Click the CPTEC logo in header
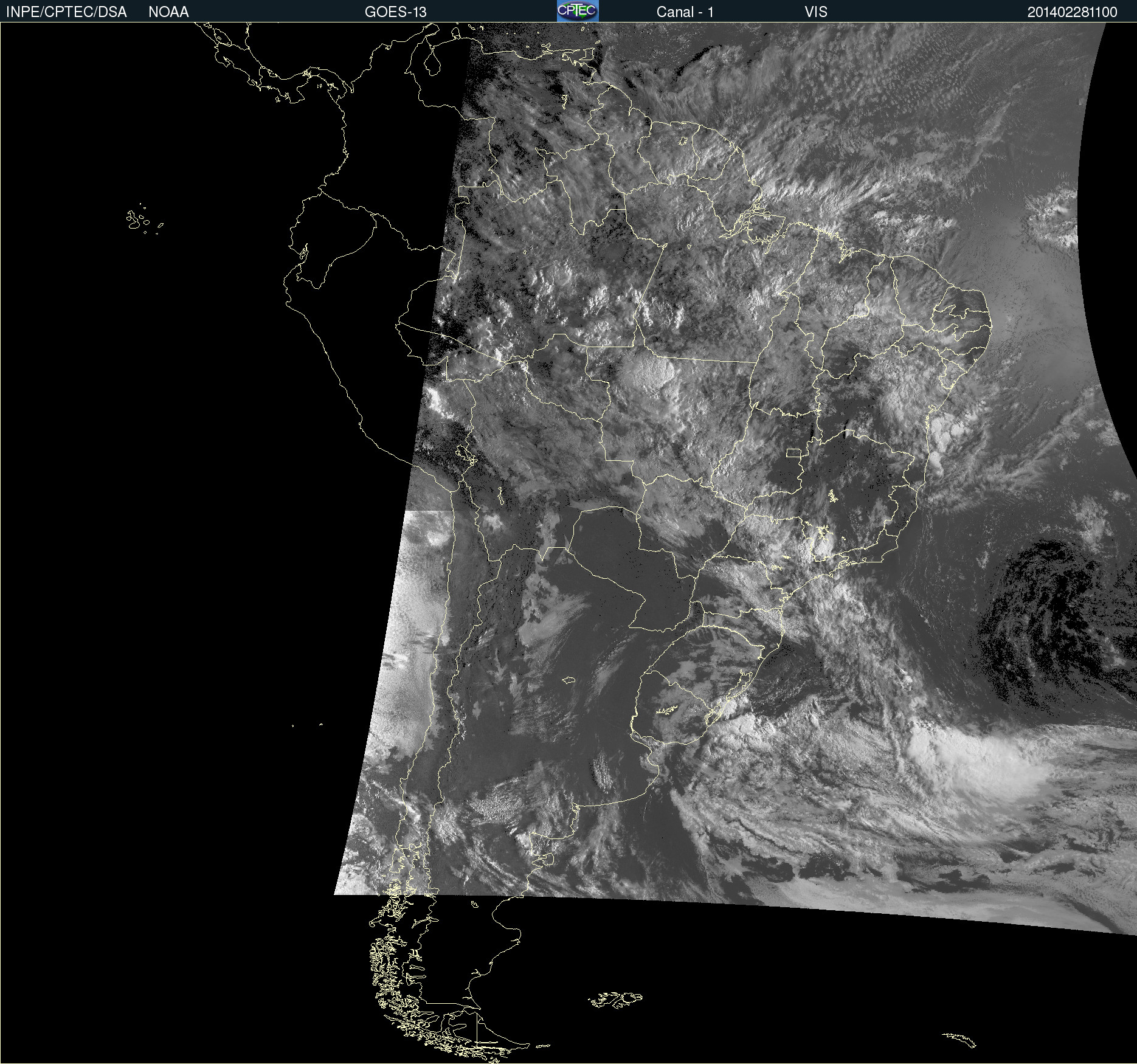Screen dimensions: 1137x1064 578,11
